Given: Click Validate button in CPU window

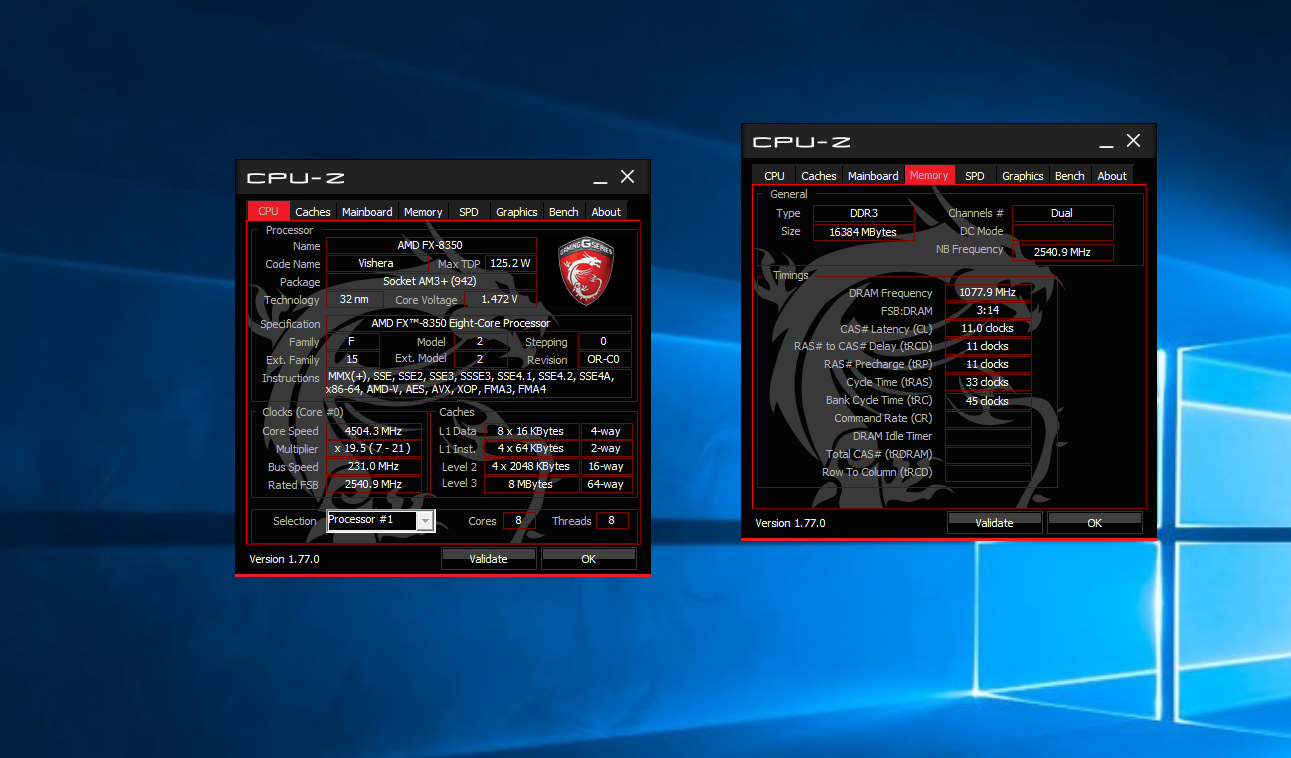Looking at the screenshot, I should (488, 559).
